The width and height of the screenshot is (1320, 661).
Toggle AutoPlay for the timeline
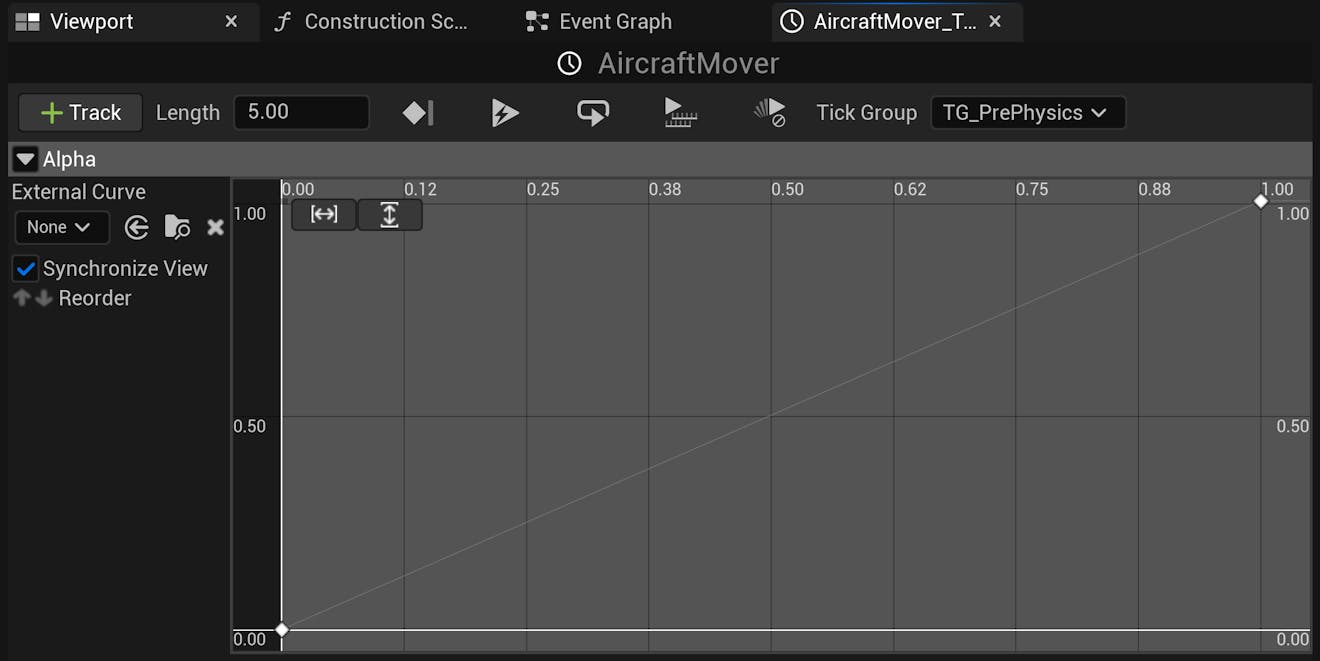point(505,113)
